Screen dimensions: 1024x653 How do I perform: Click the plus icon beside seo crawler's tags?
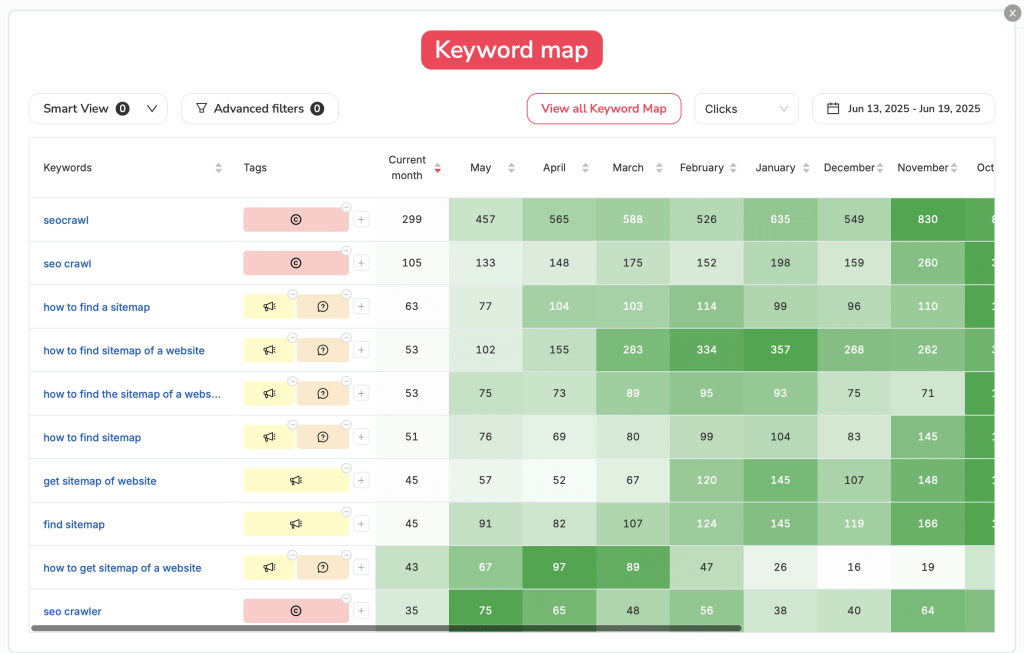point(361,610)
